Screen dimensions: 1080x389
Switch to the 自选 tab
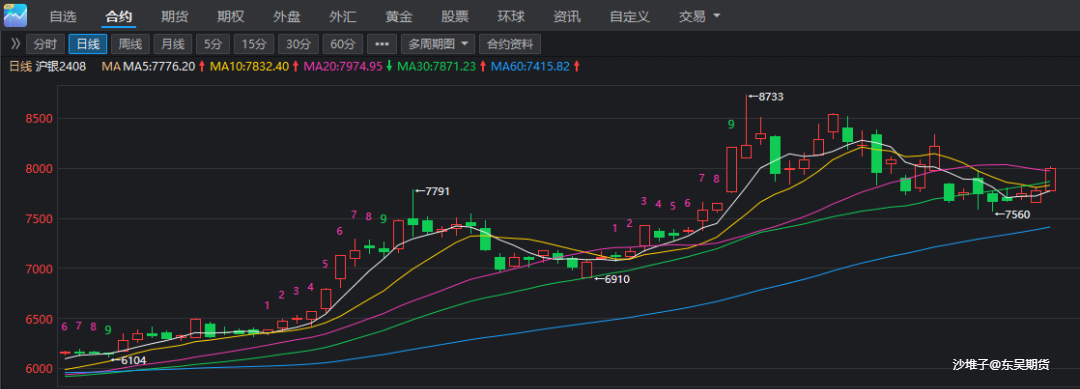coord(63,16)
